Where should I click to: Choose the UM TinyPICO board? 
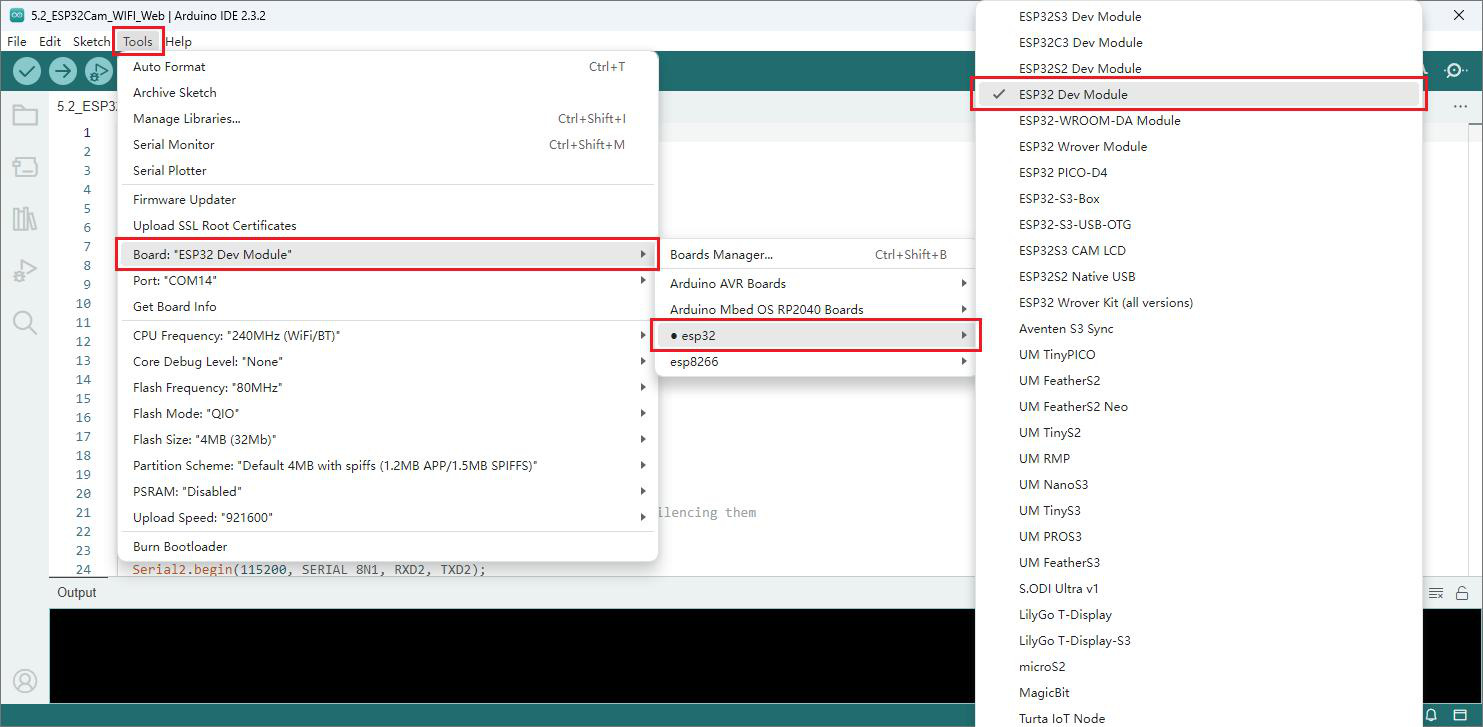pyautogui.click(x=1198, y=354)
